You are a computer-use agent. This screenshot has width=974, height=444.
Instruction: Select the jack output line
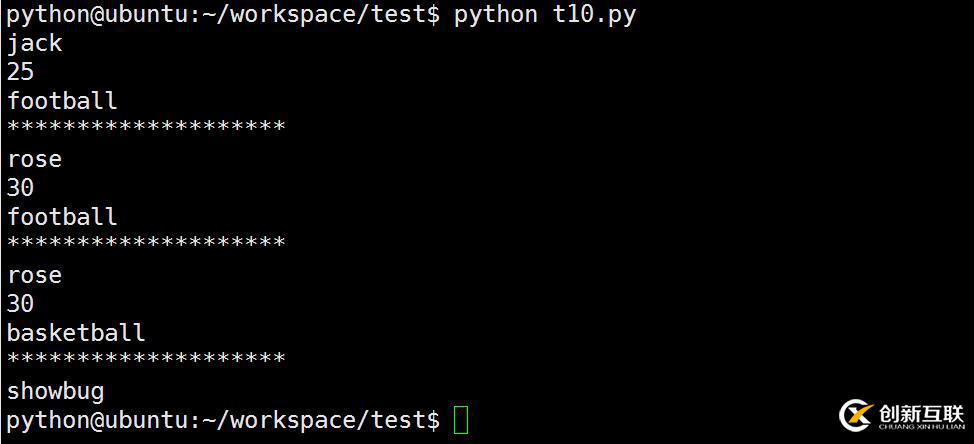35,43
